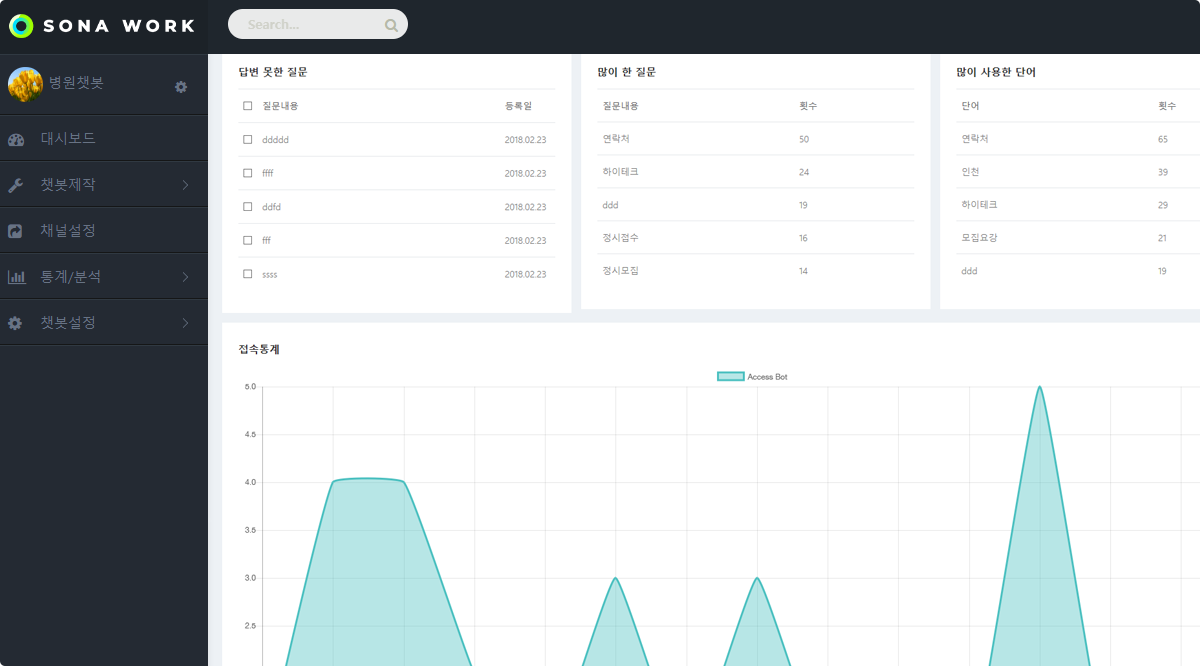
Task: Select the checkbox for question ssss
Action: [248, 274]
